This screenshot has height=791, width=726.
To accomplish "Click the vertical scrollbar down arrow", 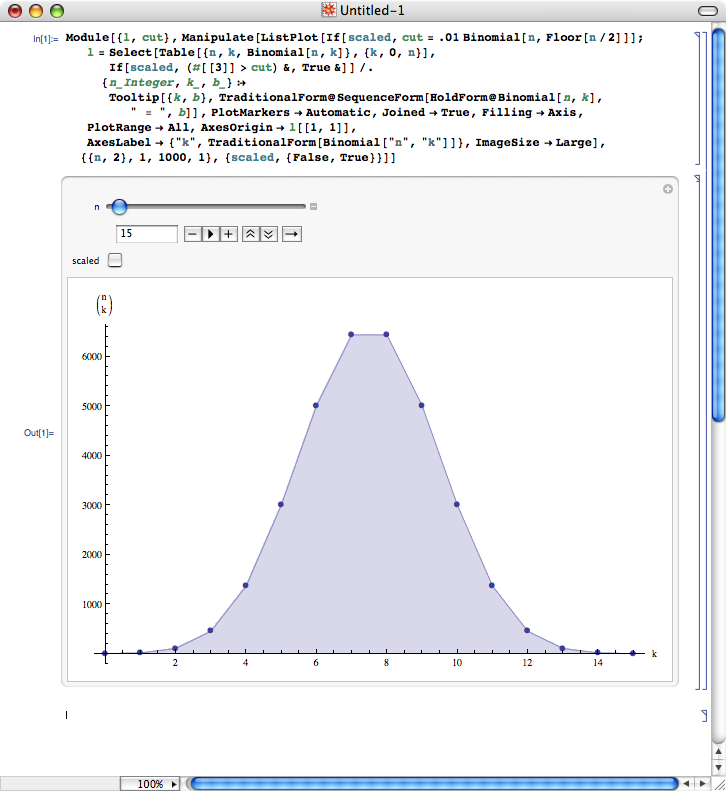I will point(717,765).
